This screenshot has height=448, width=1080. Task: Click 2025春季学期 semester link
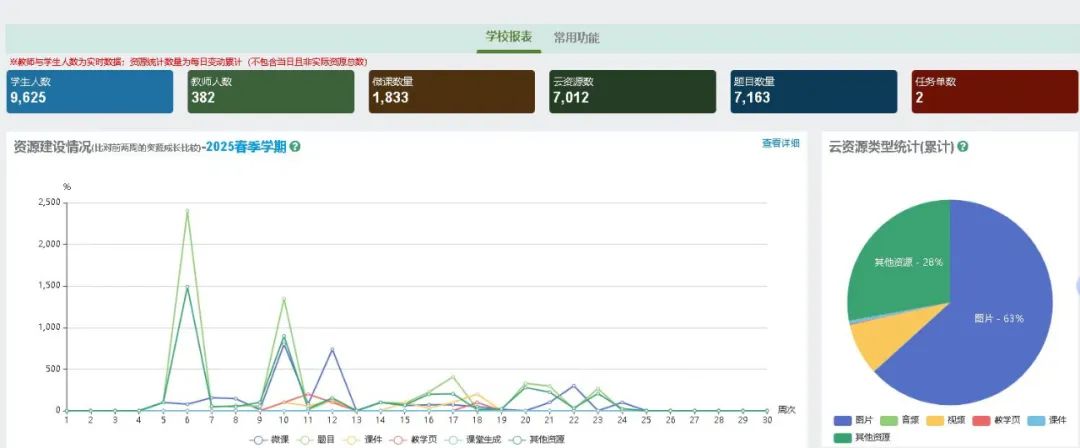coord(246,147)
